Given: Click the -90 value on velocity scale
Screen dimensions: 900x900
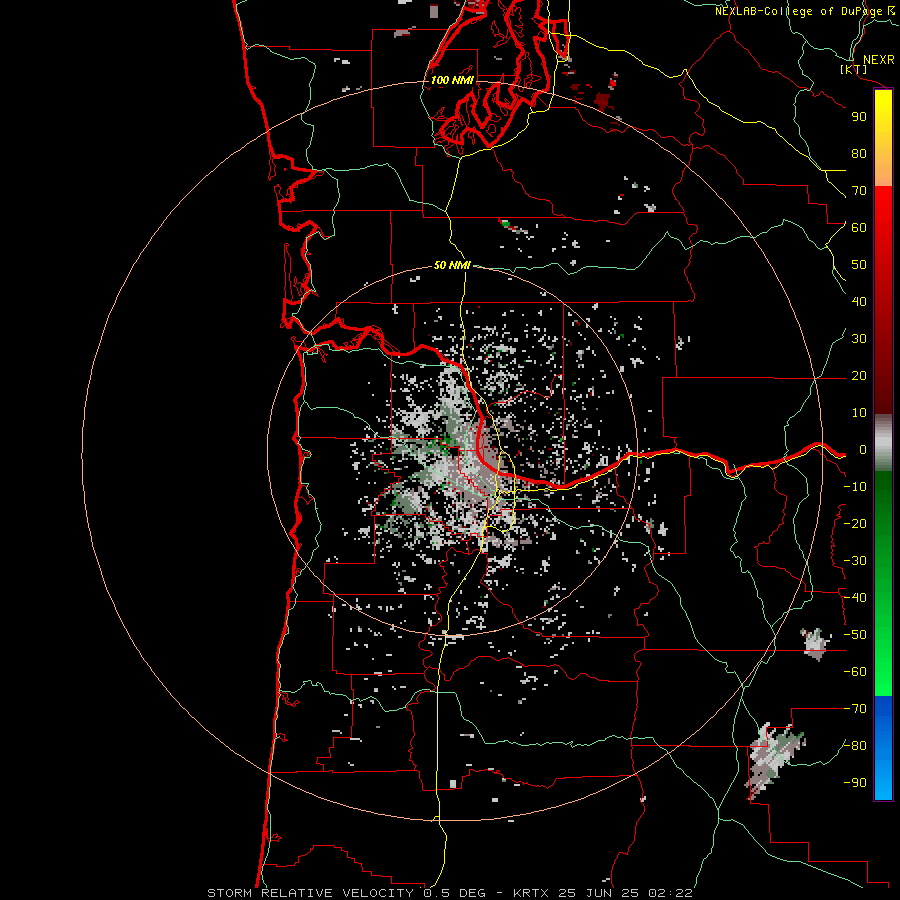Looking at the screenshot, I should (855, 783).
